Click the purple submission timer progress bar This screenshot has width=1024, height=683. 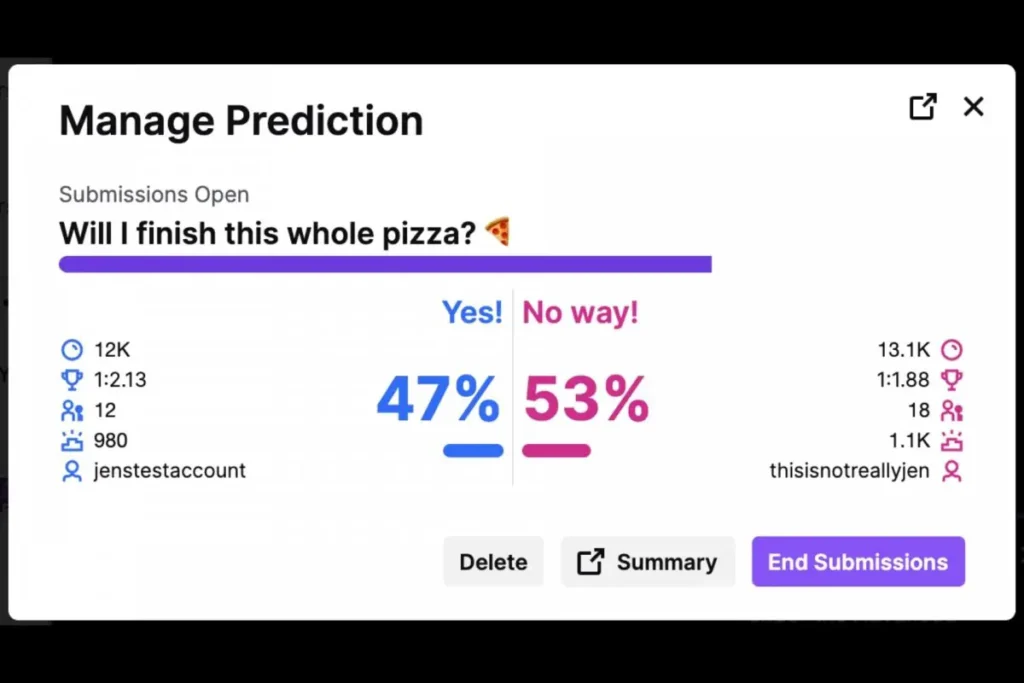click(x=385, y=264)
